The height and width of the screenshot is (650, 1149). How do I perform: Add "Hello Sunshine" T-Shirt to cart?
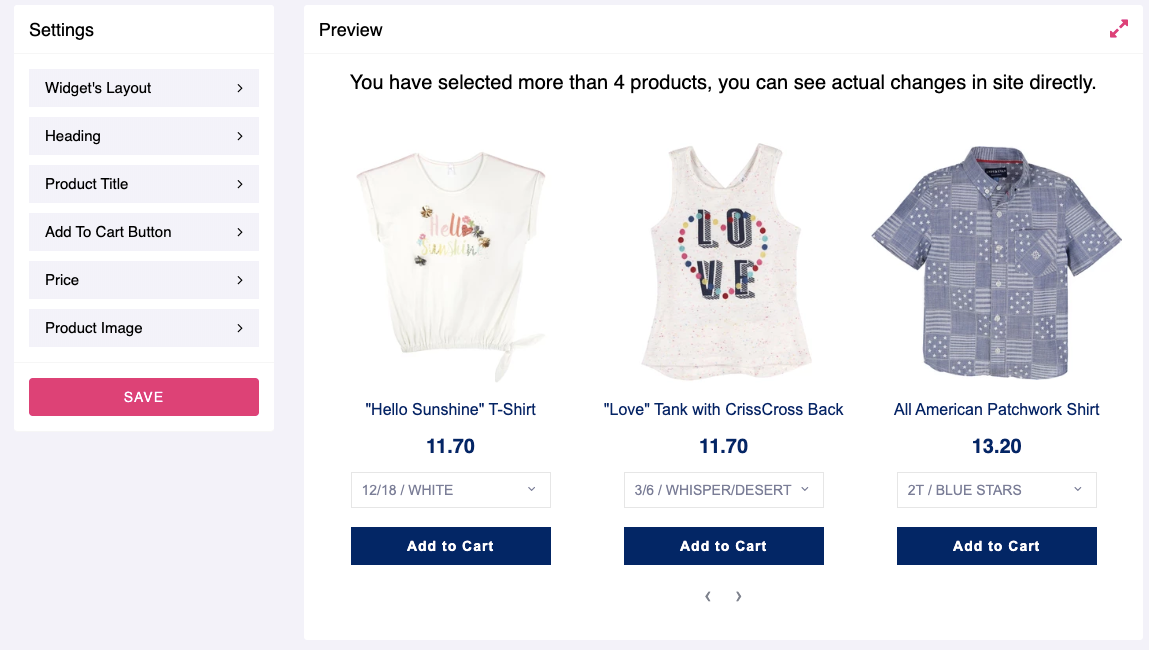coord(451,546)
